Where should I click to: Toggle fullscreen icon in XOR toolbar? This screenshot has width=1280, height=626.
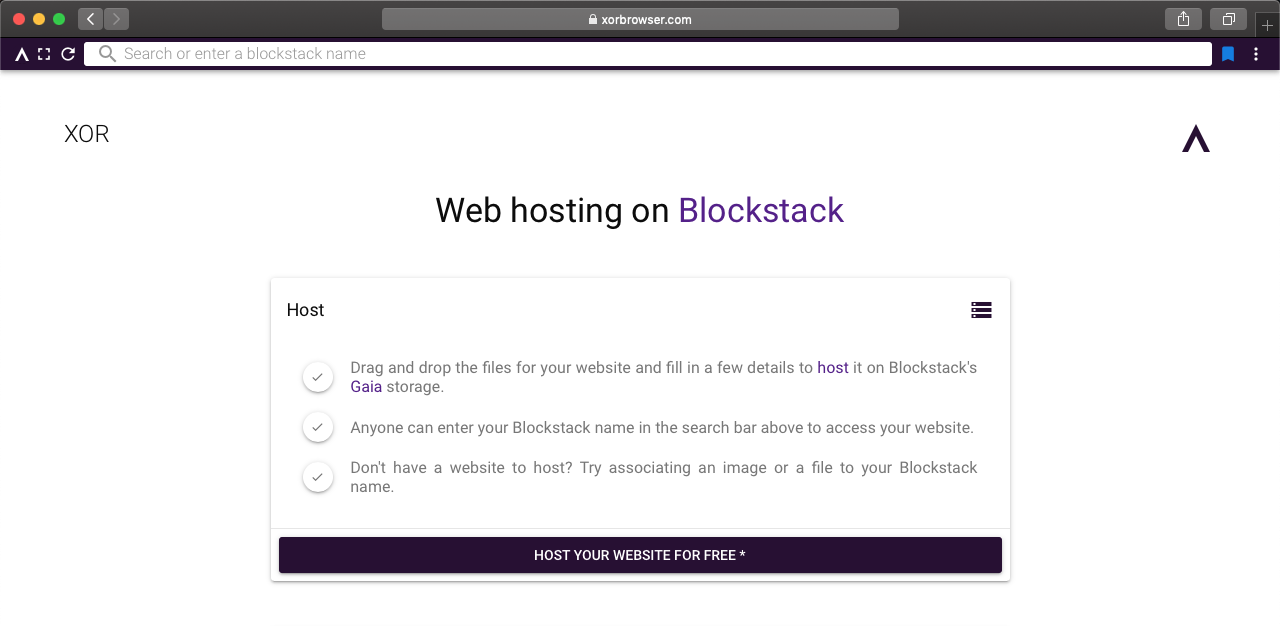pos(44,54)
